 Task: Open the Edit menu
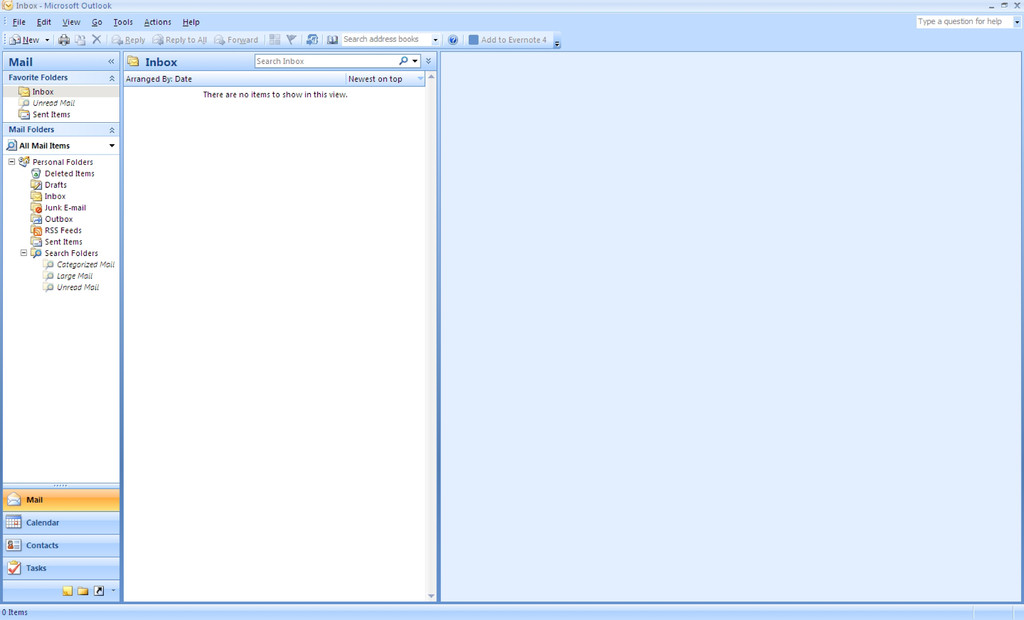(44, 22)
